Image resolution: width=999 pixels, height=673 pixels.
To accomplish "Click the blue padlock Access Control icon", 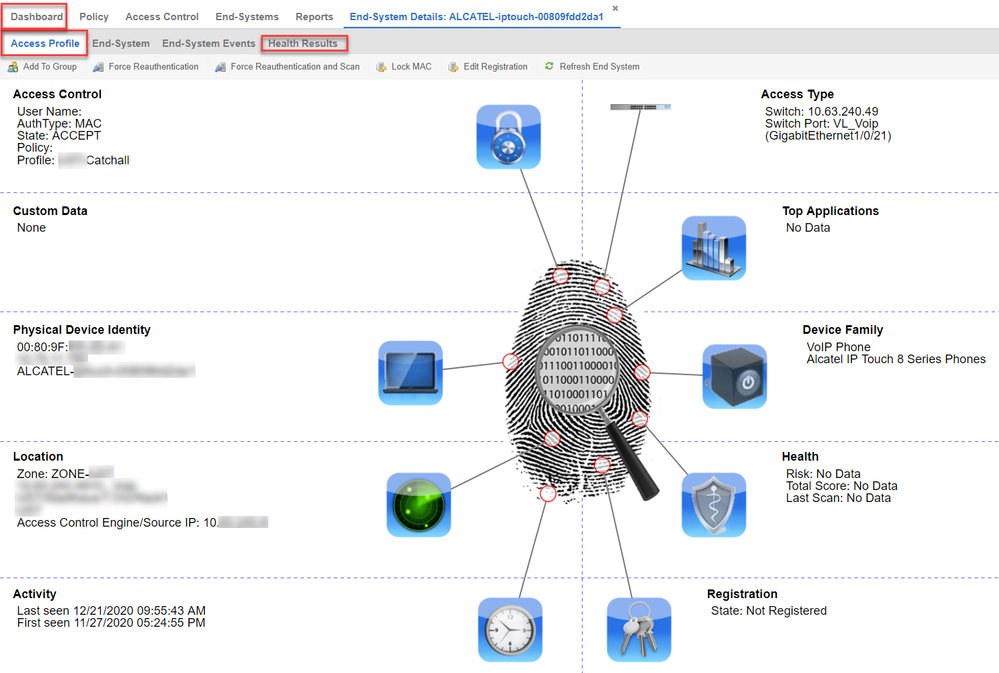I will (508, 137).
